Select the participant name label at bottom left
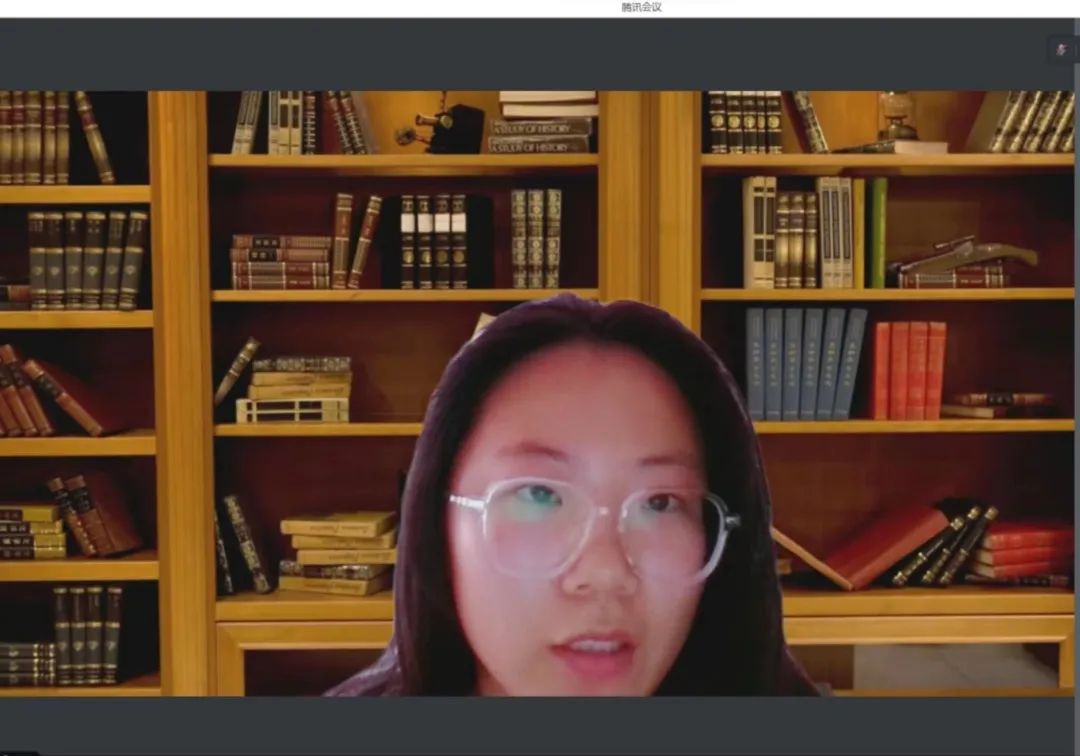 (18, 752)
